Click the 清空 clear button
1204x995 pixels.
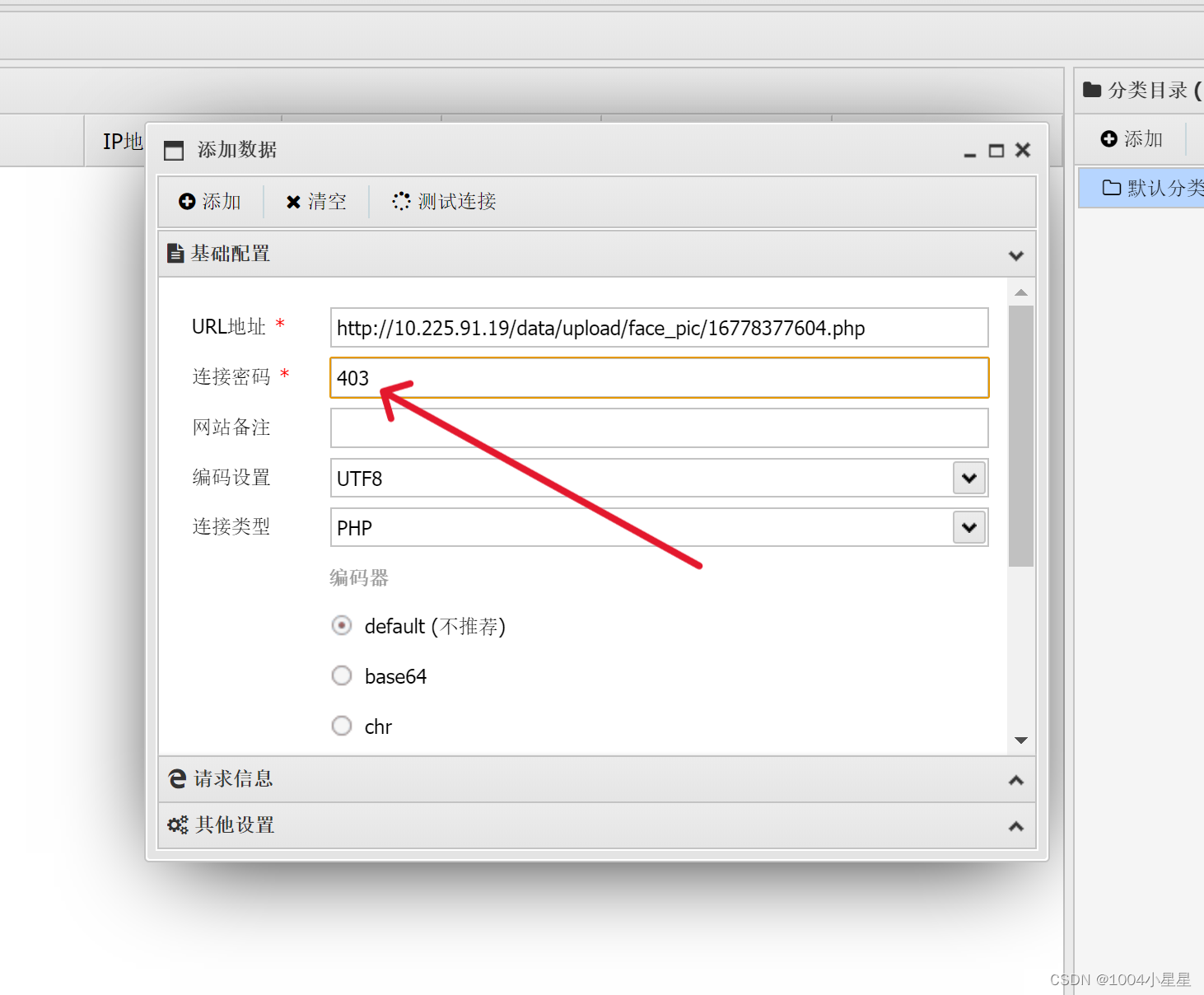tap(316, 202)
